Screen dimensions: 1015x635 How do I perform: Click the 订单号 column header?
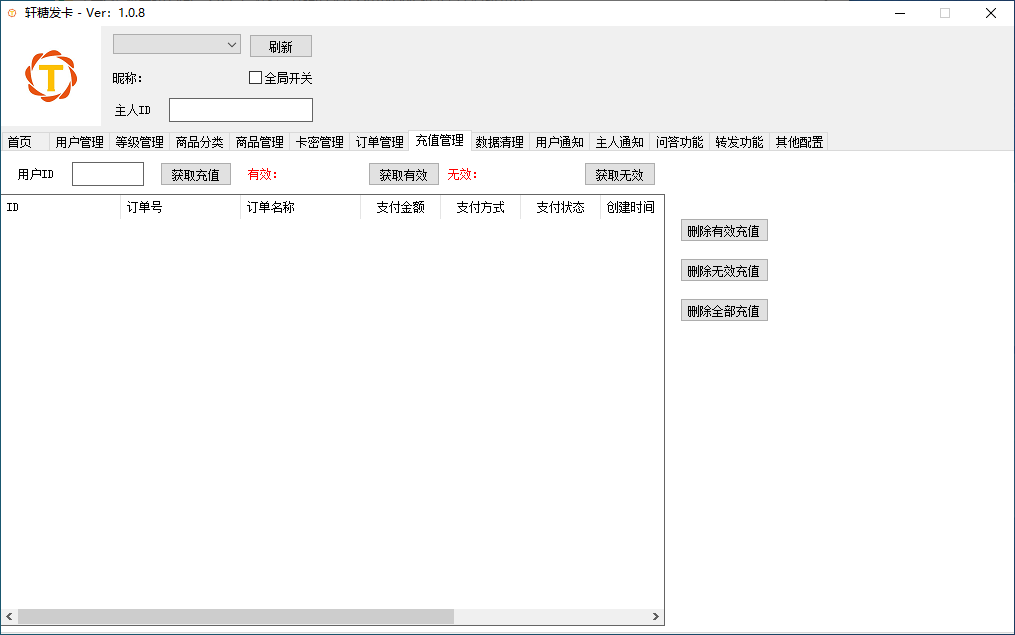coord(181,207)
